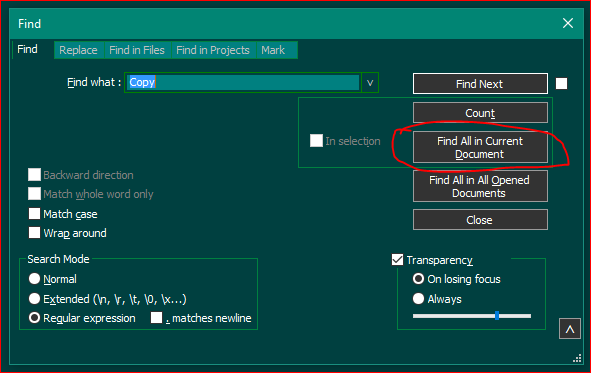Open the Find in Files tab
Viewport: 591px width, 373px height.
coord(137,50)
